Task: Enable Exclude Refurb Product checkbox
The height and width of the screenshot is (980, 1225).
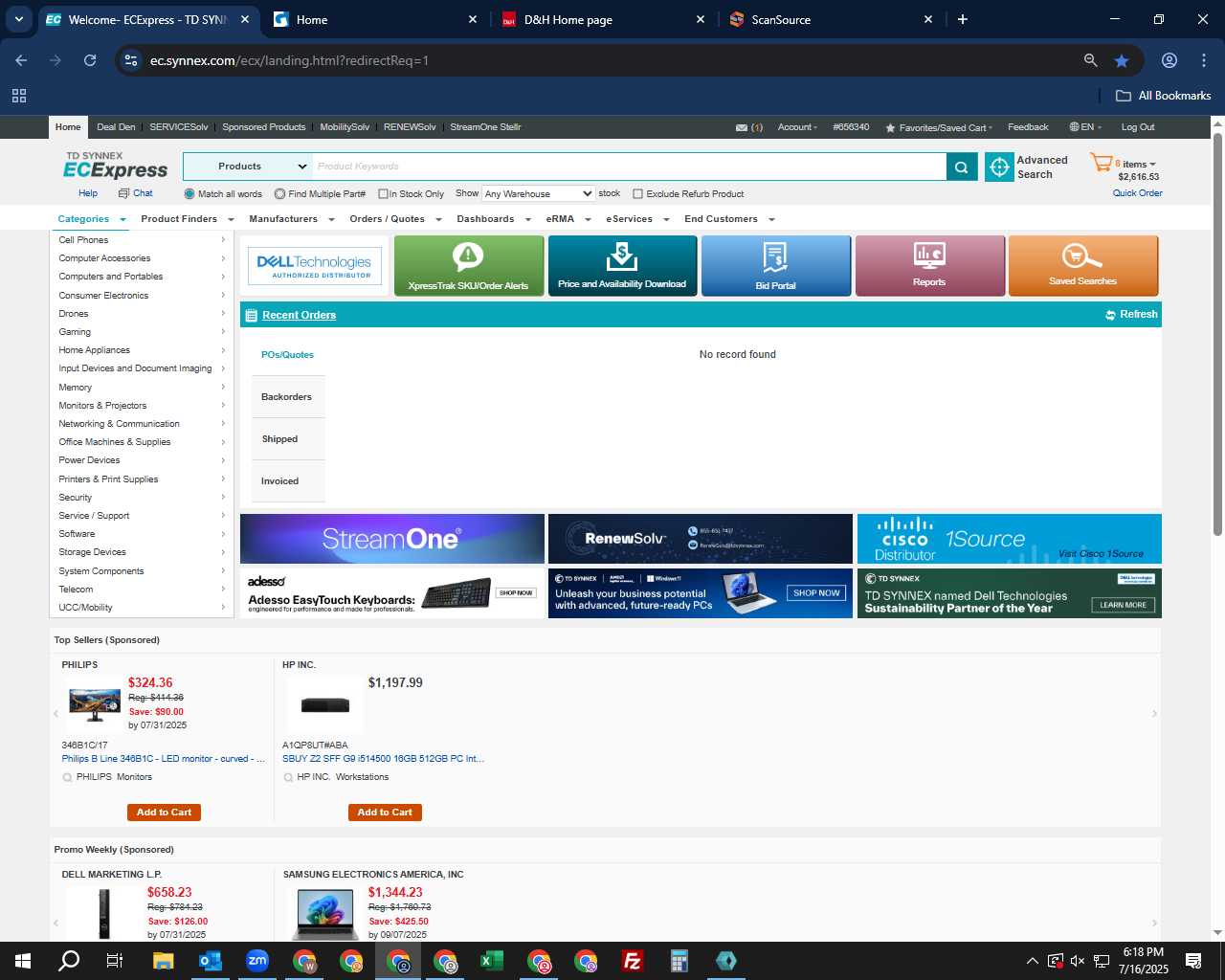Action: pyautogui.click(x=638, y=194)
